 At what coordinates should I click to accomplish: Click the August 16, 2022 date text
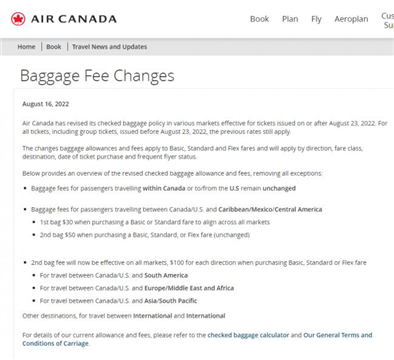[46, 104]
